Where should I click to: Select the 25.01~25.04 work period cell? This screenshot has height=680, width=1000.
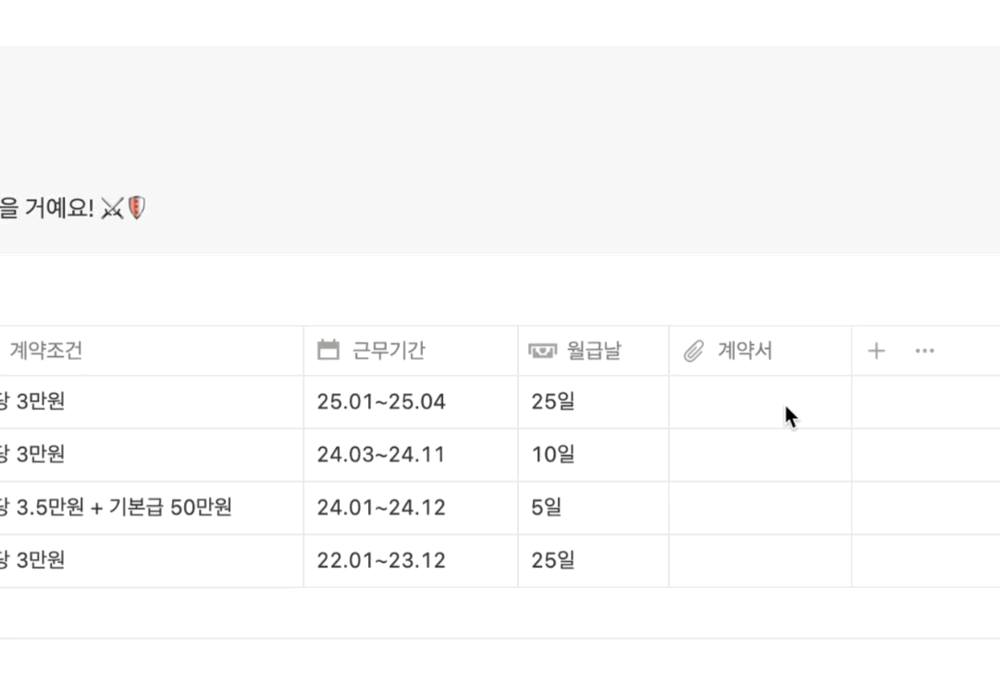click(381, 402)
